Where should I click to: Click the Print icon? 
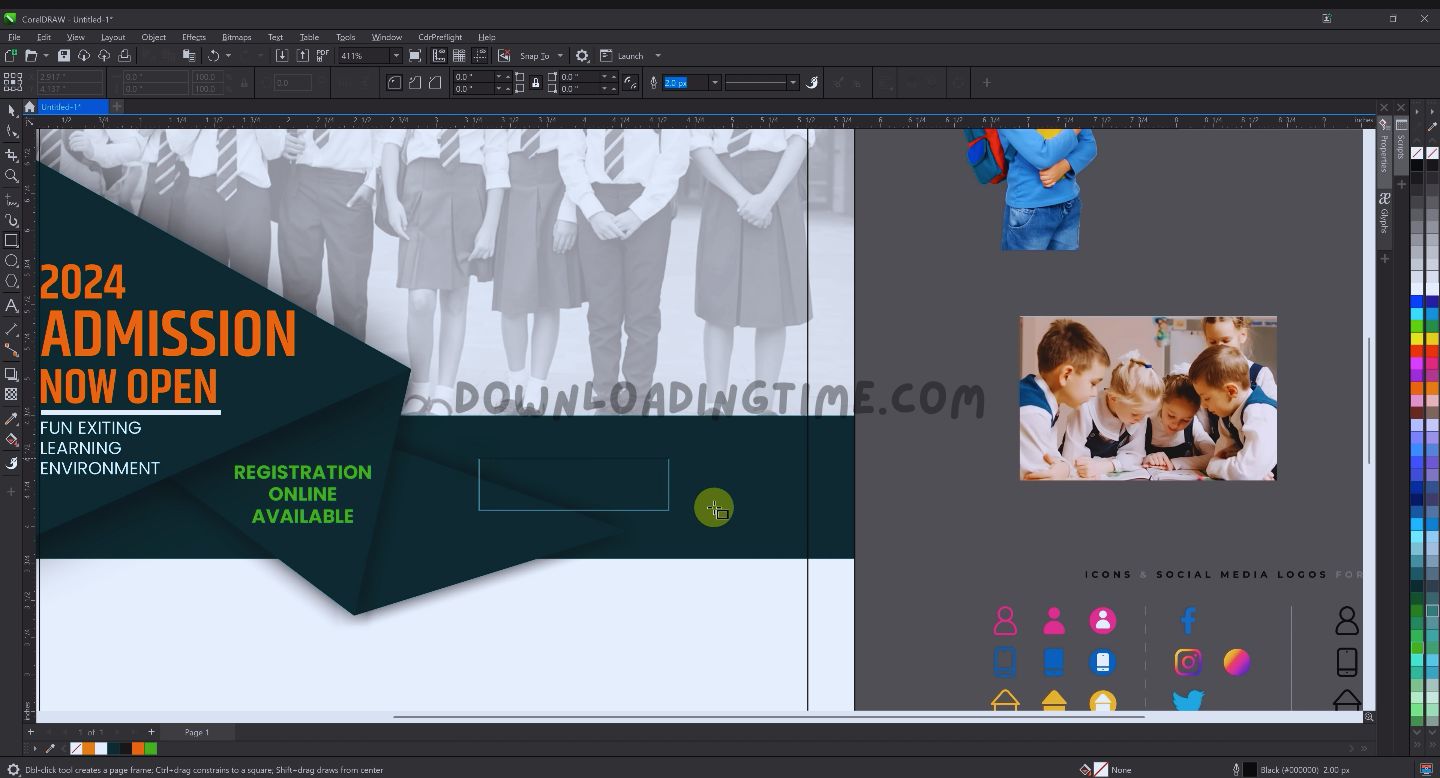(x=124, y=55)
